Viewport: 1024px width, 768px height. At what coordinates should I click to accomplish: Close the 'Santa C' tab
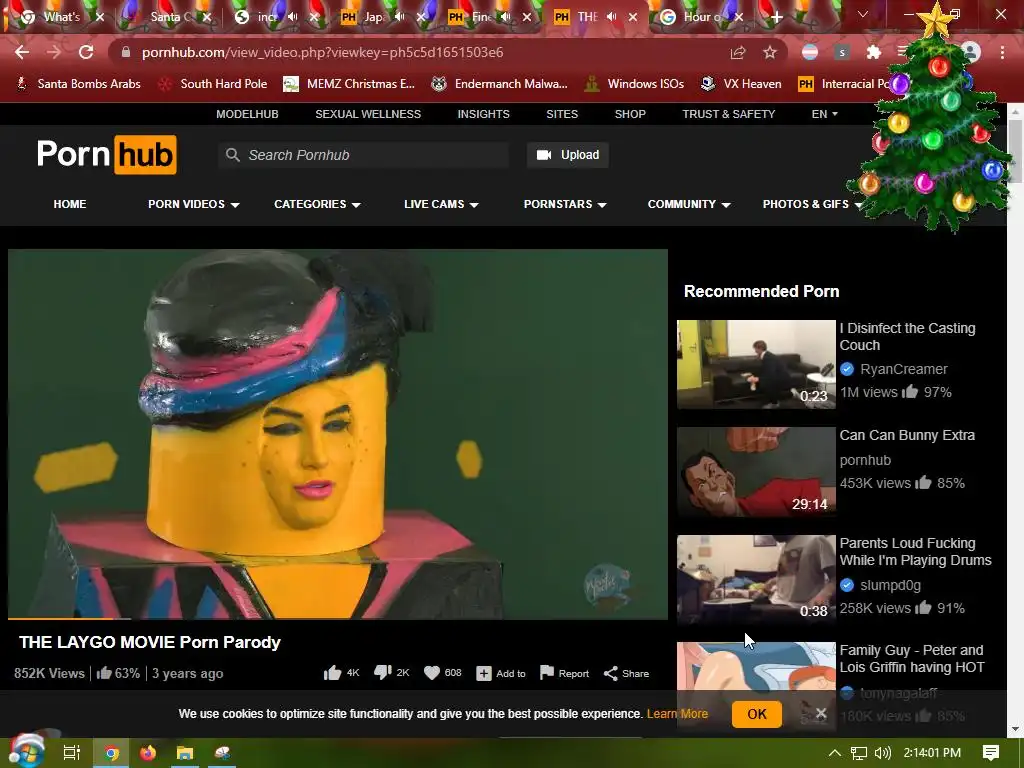(x=207, y=17)
